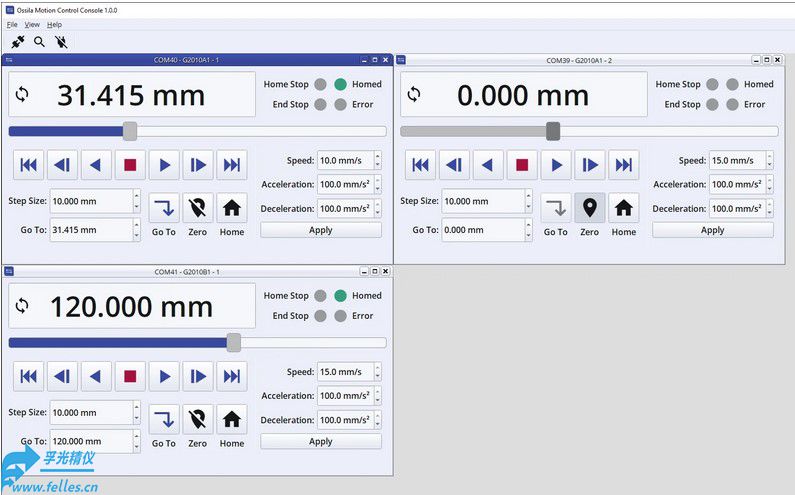Click the refresh icon beside 0.000 mm reading
This screenshot has height=495, width=795.
[414, 95]
